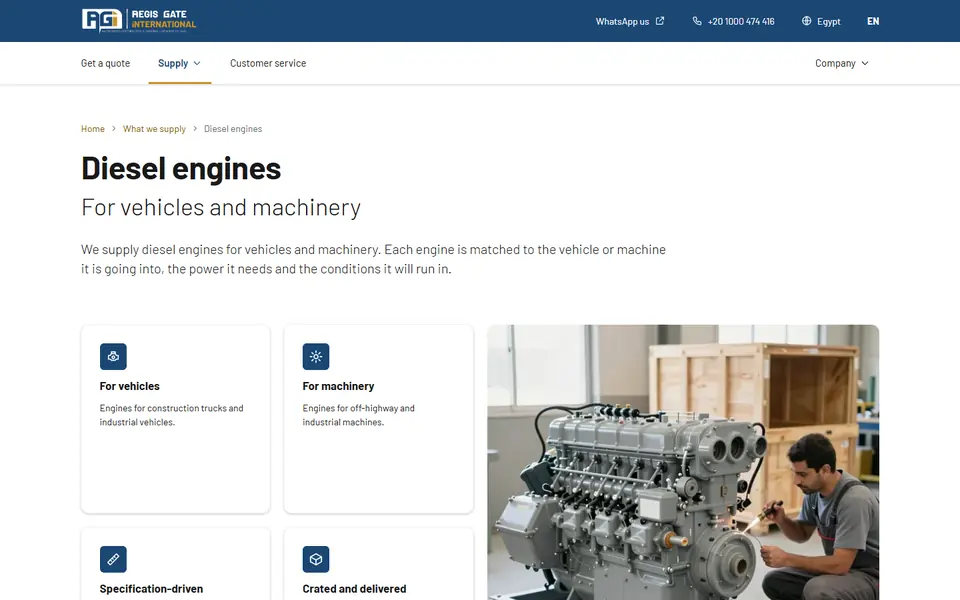
Task: Go to Customer service
Action: [x=268, y=63]
